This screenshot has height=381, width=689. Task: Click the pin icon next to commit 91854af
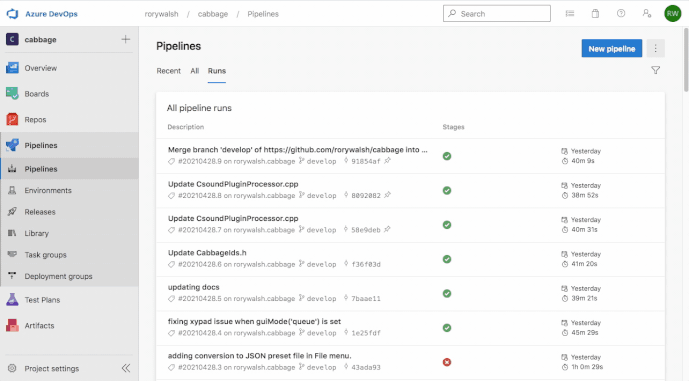tap(387, 161)
